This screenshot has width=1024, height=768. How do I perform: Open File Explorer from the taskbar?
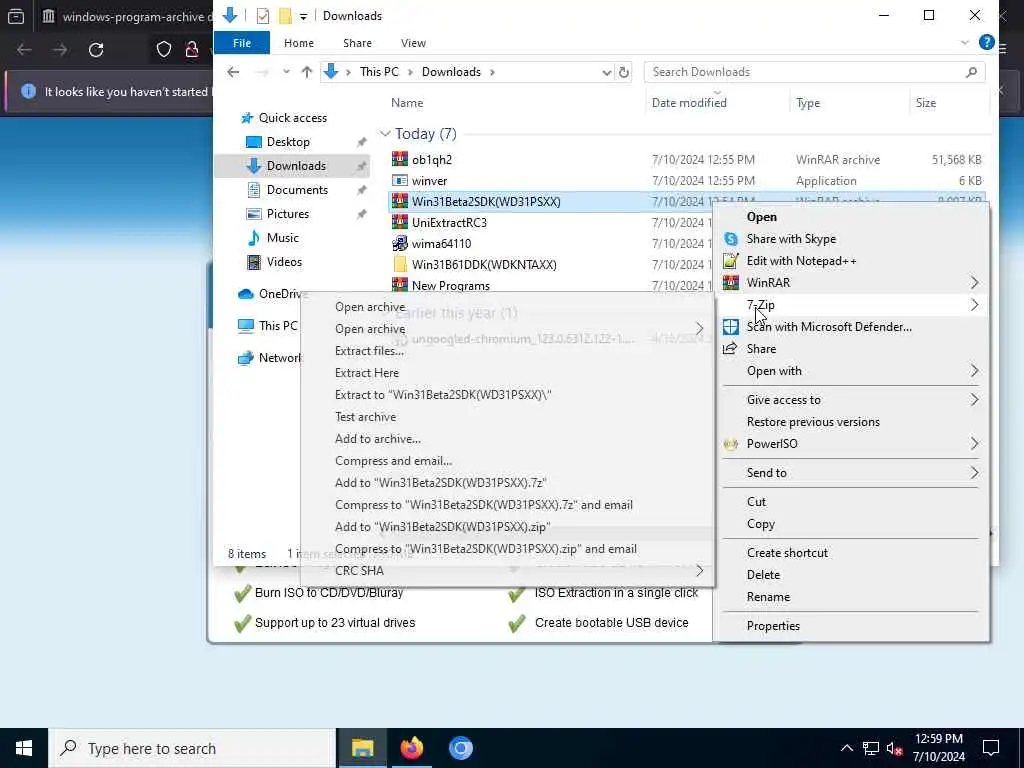tap(362, 748)
